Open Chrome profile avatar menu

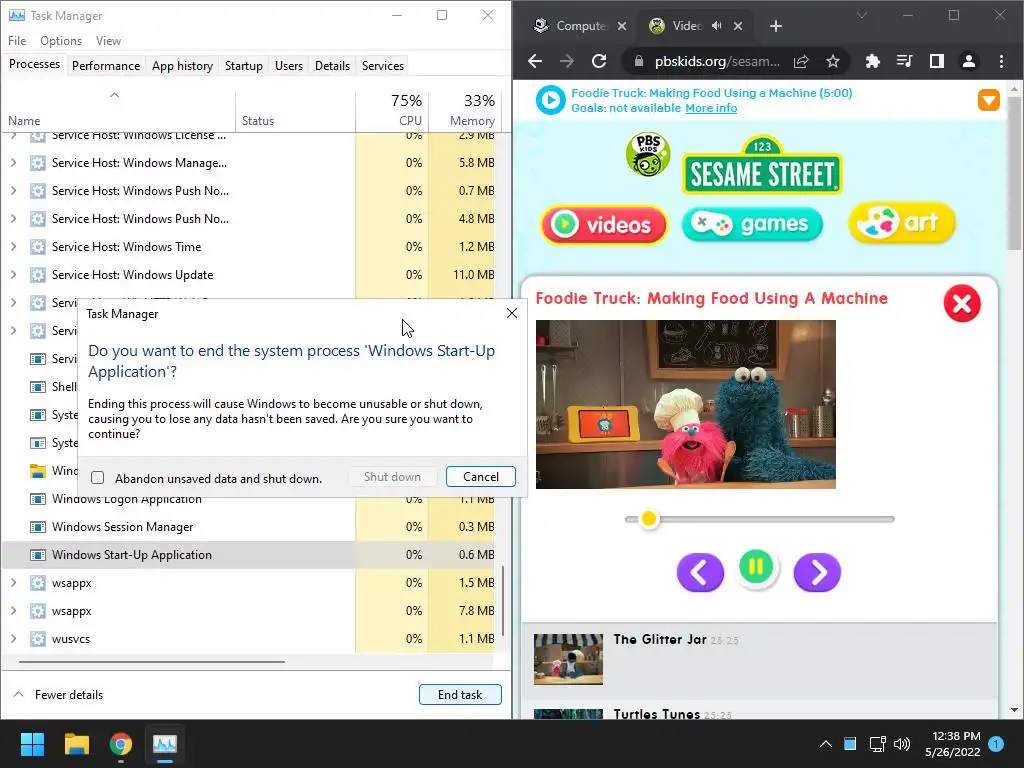[x=968, y=61]
